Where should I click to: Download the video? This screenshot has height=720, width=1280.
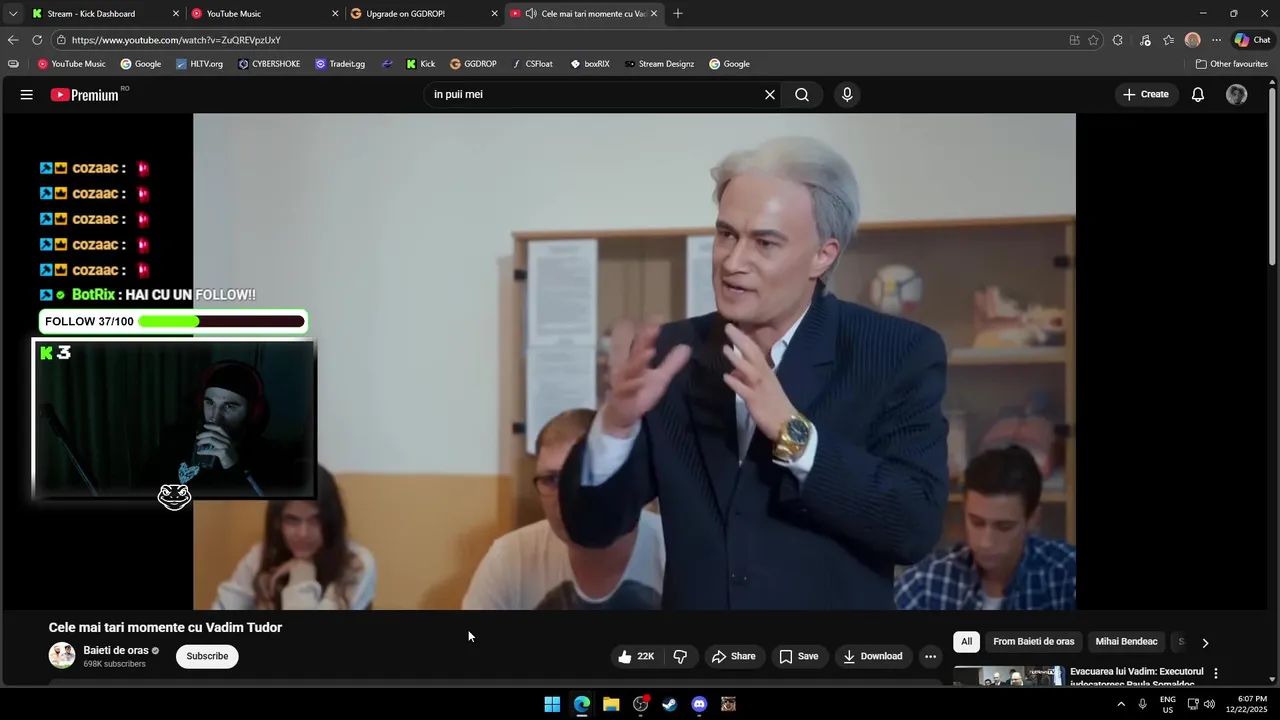pyautogui.click(x=872, y=657)
